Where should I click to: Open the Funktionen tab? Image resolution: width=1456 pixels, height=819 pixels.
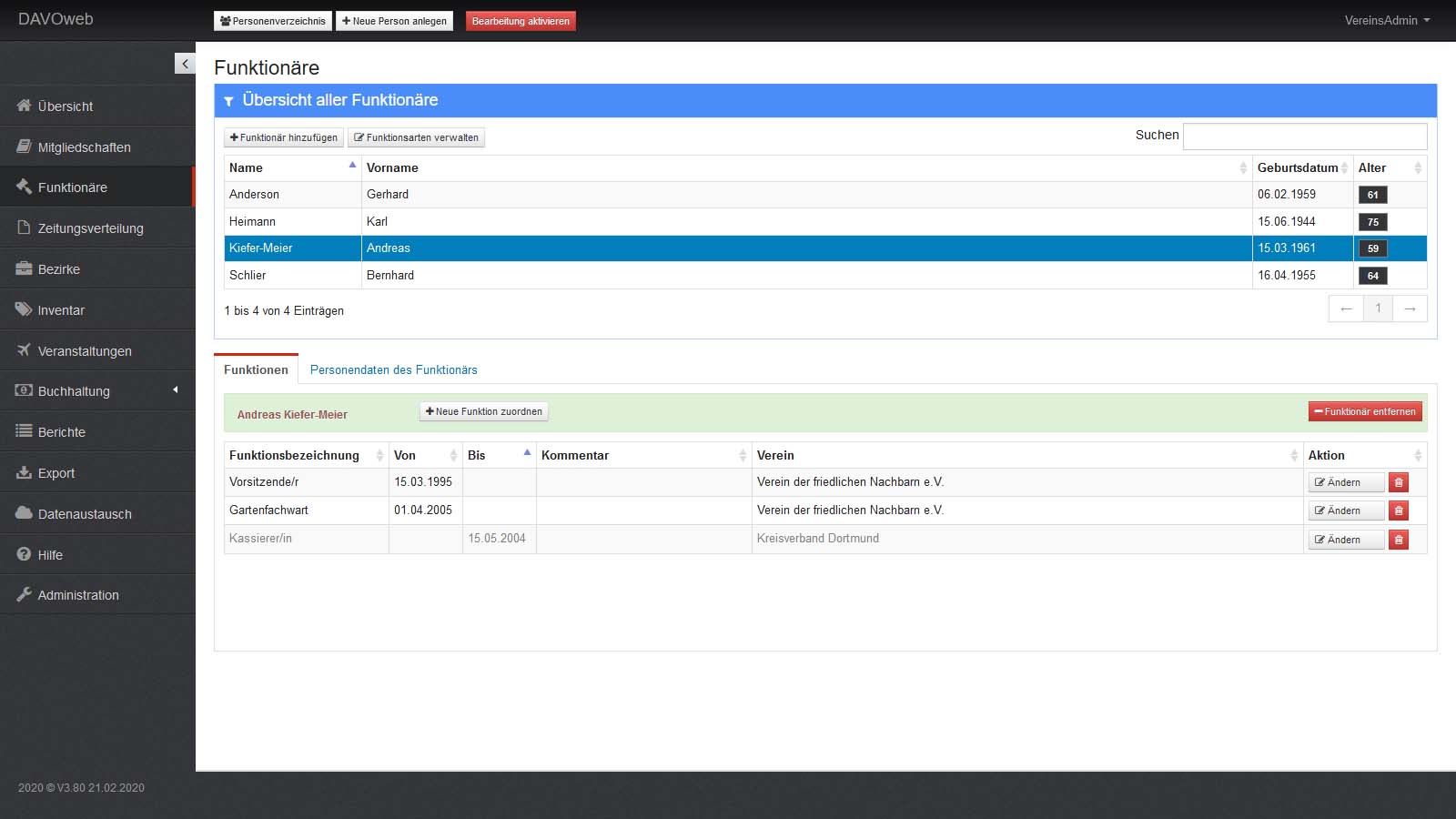[256, 369]
